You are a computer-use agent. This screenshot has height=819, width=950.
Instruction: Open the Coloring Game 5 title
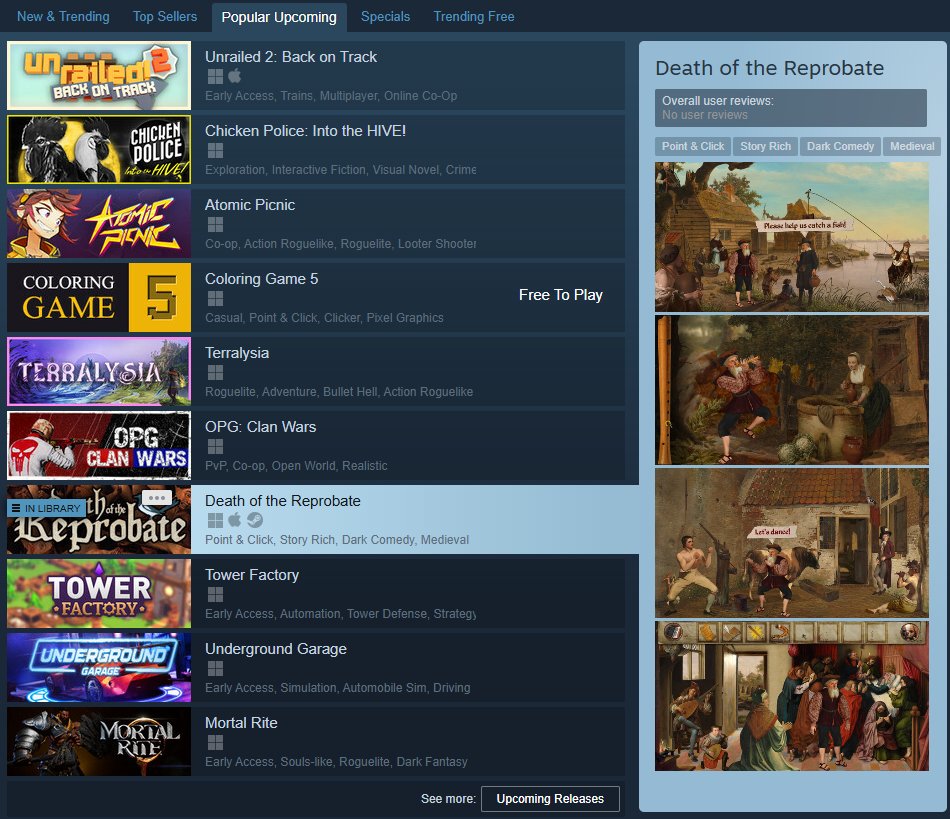click(261, 279)
